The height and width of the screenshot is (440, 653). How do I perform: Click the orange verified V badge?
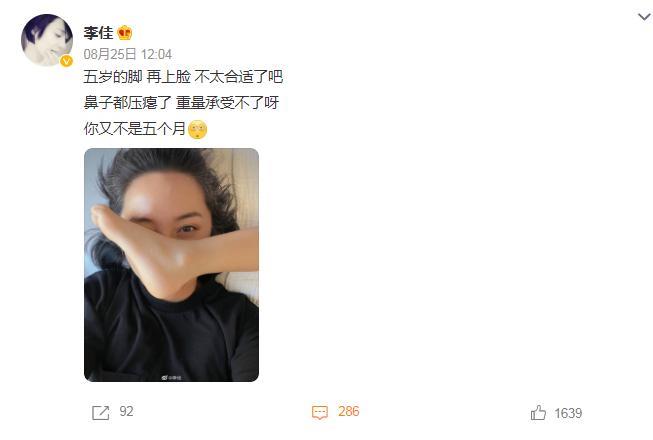point(66,61)
